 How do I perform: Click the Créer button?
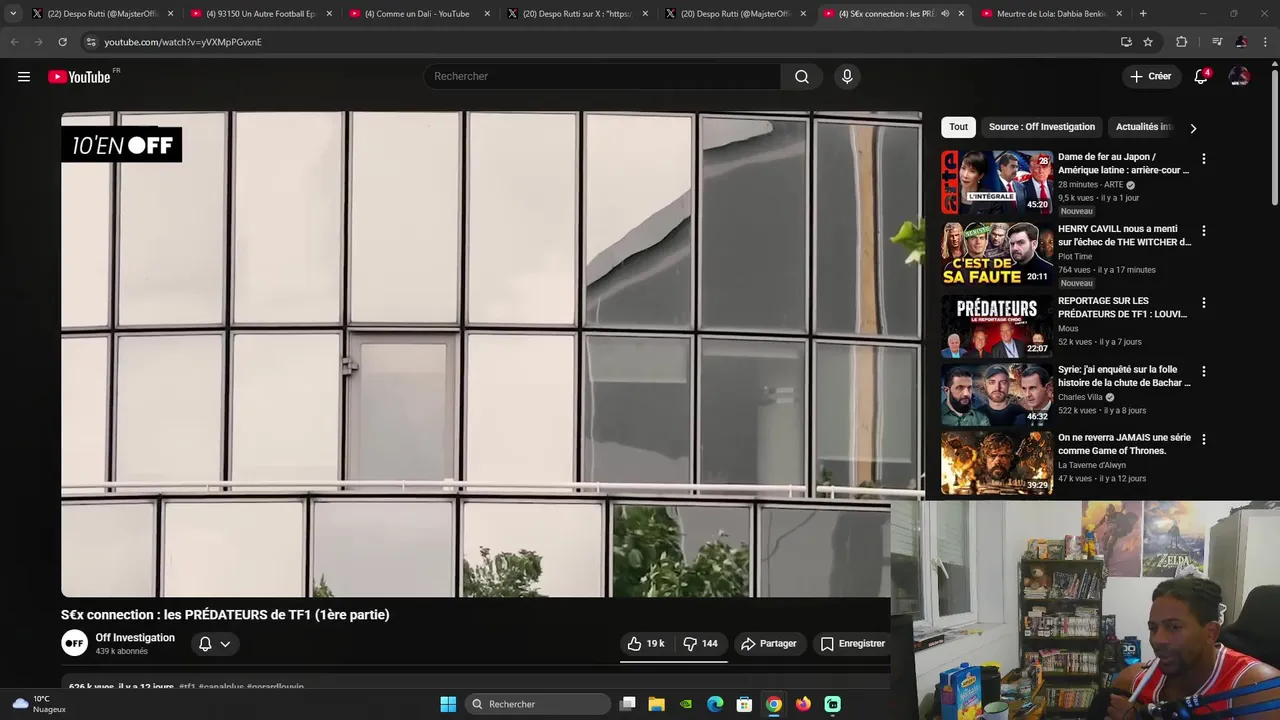(x=1150, y=77)
